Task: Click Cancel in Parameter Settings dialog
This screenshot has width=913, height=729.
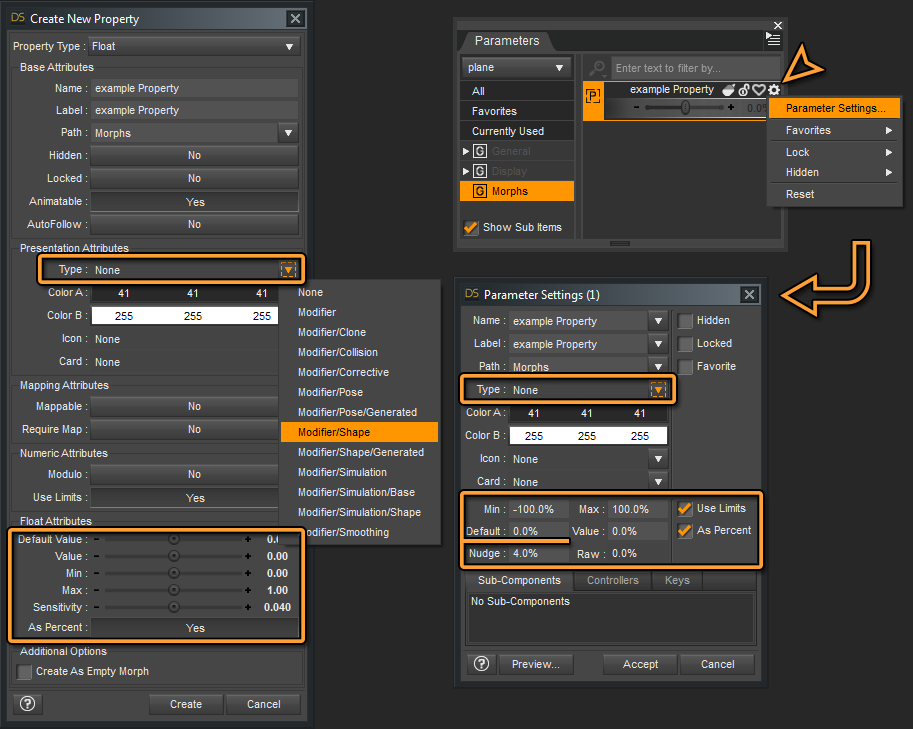Action: pyautogui.click(x=717, y=664)
